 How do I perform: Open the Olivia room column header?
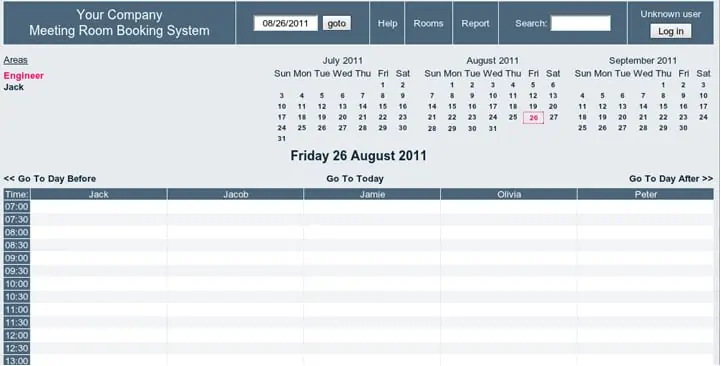[509, 194]
